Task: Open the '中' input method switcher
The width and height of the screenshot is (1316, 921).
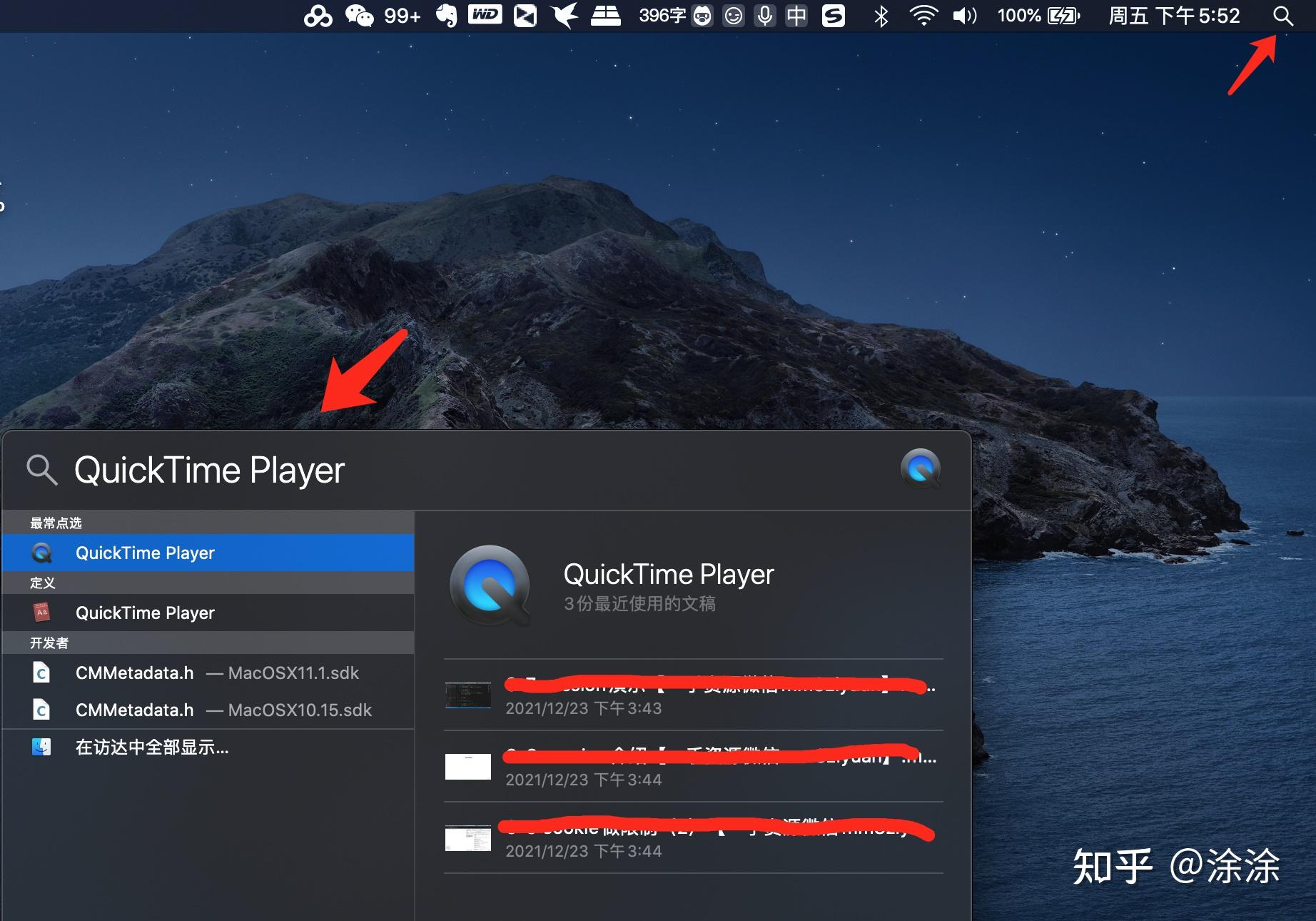Action: click(796, 16)
